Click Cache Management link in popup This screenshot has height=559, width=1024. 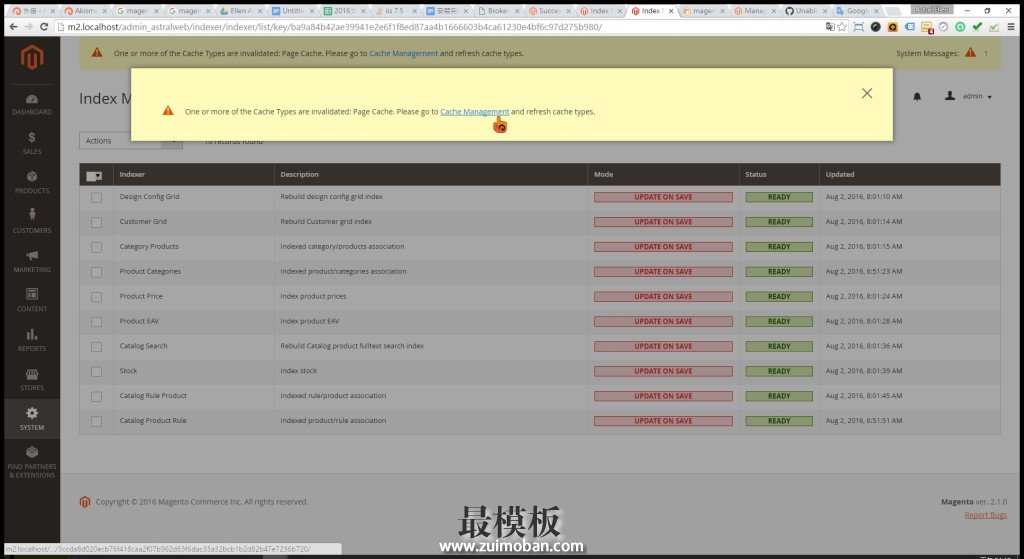[x=474, y=112]
